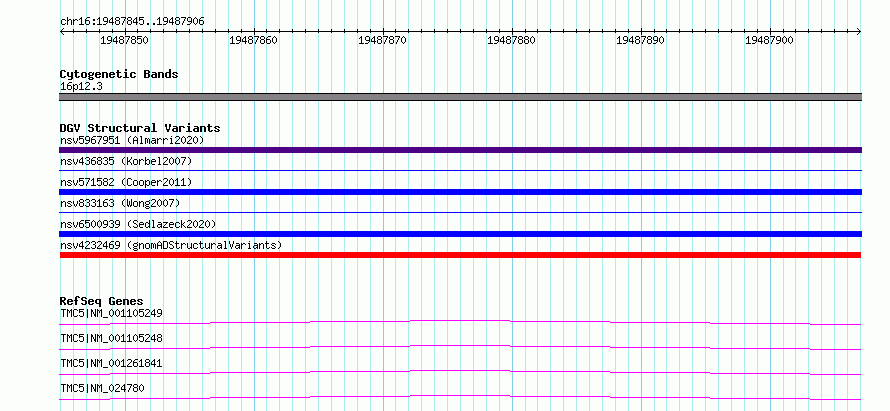890x411 pixels.
Task: Click the magenta NM_001105249 gene line
Action: tap(460, 322)
